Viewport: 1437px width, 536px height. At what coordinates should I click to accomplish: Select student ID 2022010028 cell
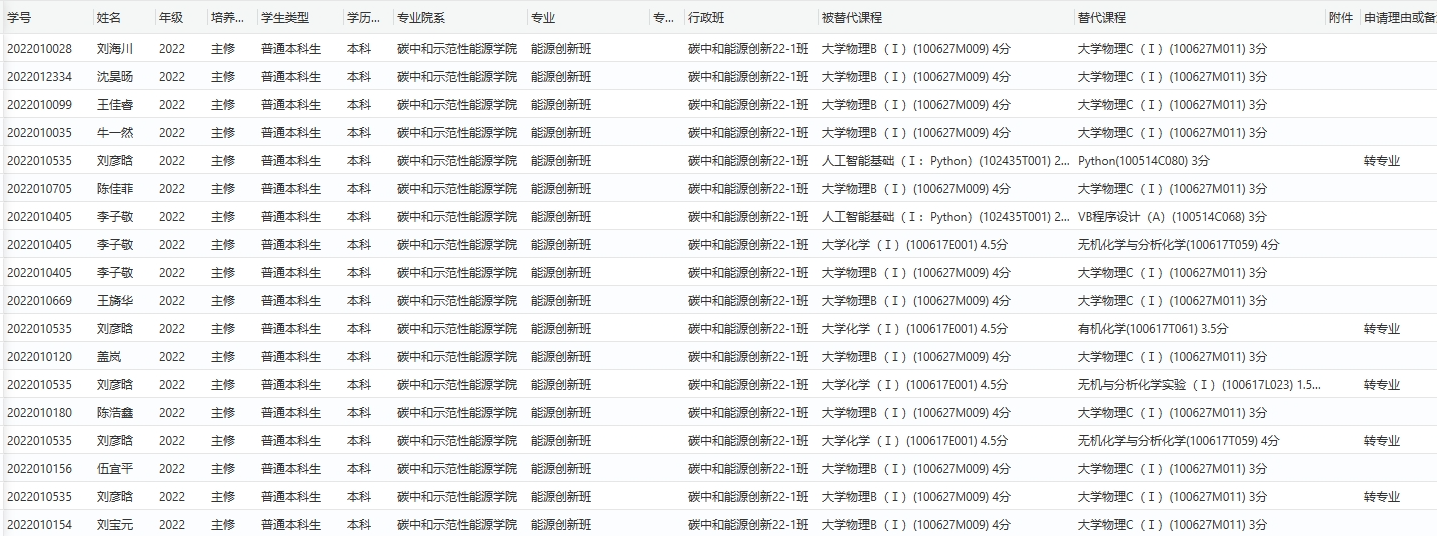point(39,48)
